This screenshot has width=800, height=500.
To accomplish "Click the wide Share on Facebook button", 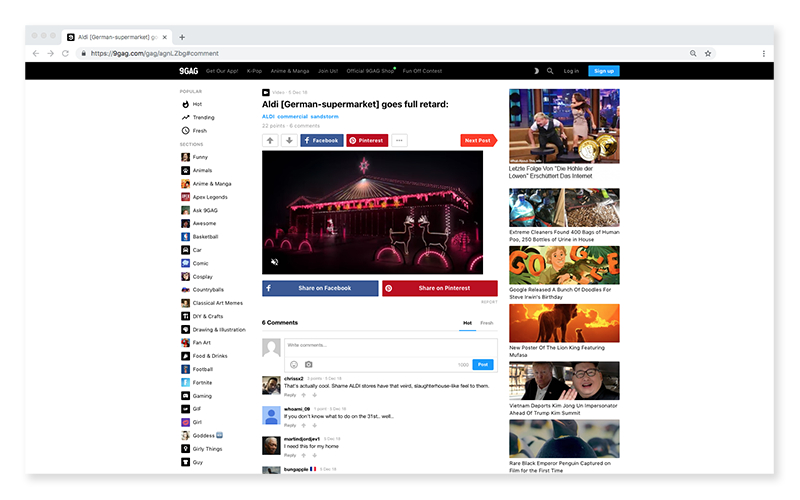I will coord(320,288).
